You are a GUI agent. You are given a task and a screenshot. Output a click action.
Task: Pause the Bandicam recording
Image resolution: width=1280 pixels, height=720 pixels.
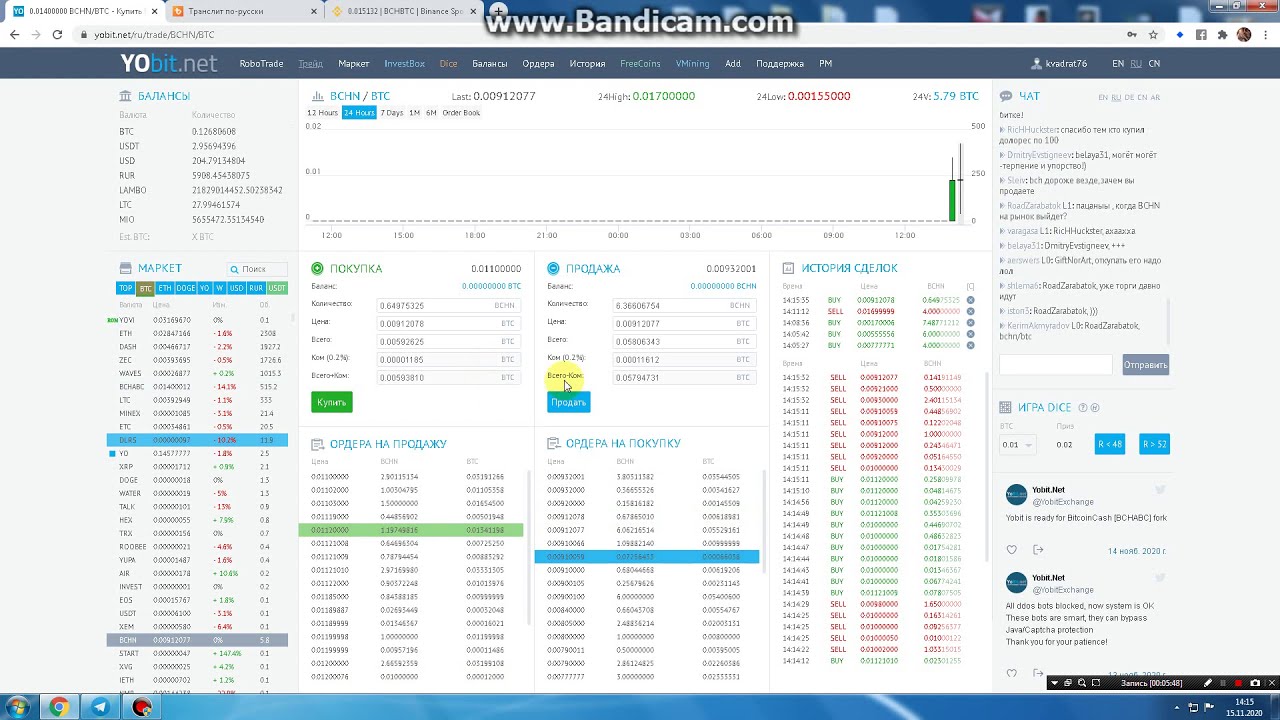click(x=1223, y=683)
